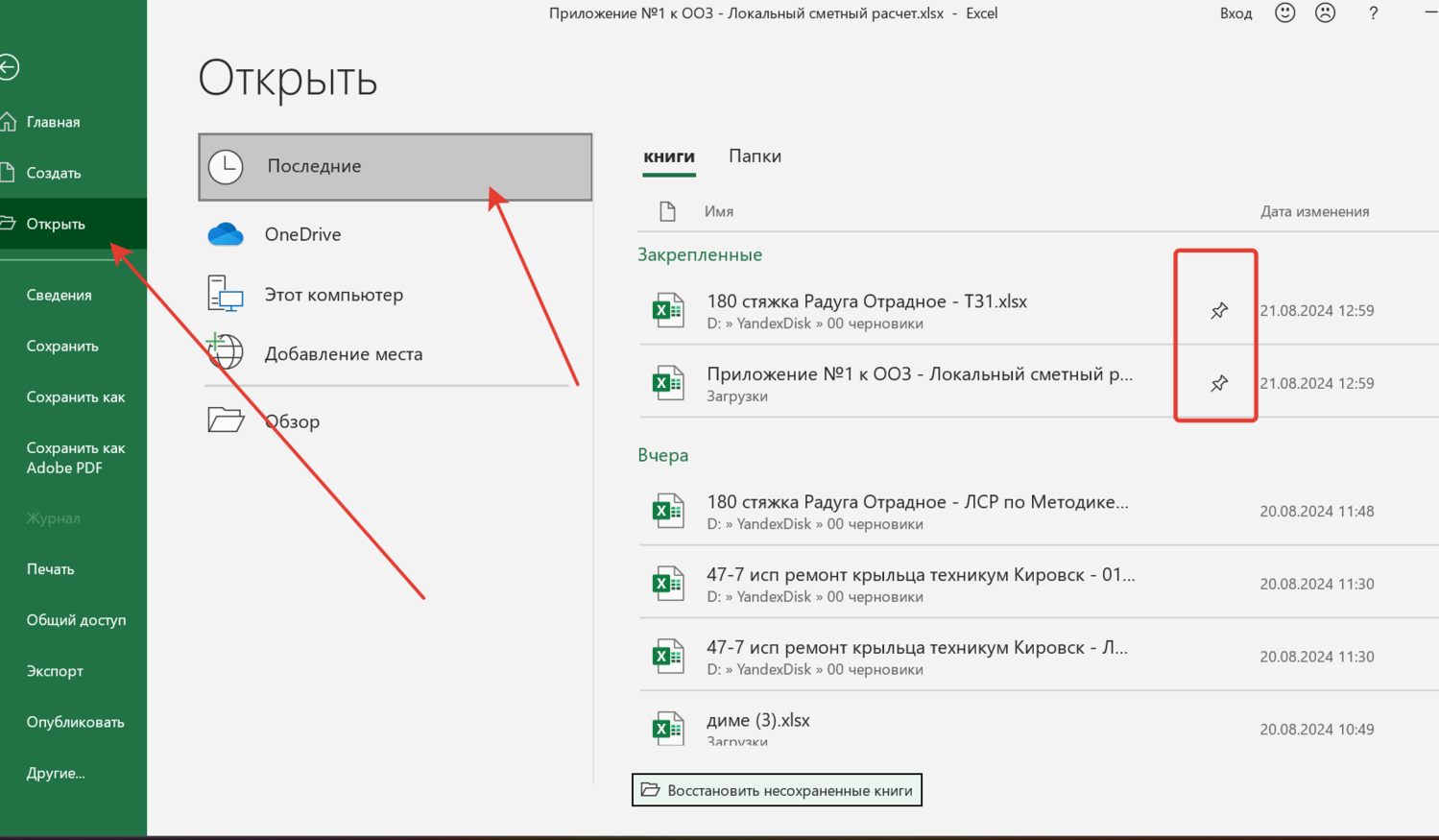Click the Вчера group header
The image size is (1439, 840).
[x=663, y=455]
